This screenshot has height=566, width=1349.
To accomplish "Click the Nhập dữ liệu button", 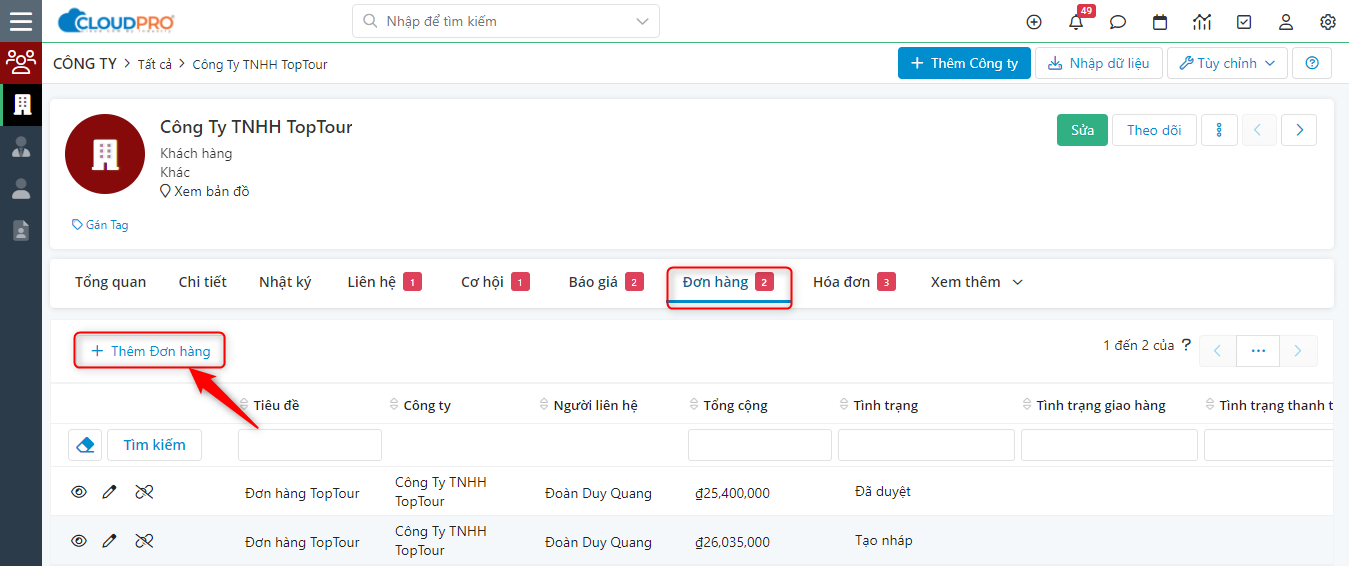I will pos(1098,63).
